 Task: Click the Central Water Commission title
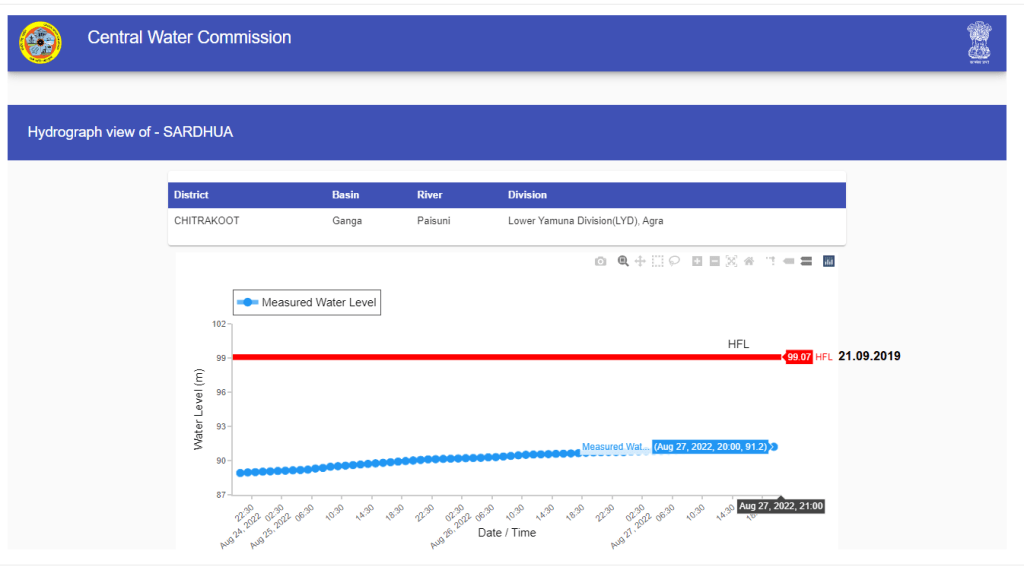click(x=189, y=38)
